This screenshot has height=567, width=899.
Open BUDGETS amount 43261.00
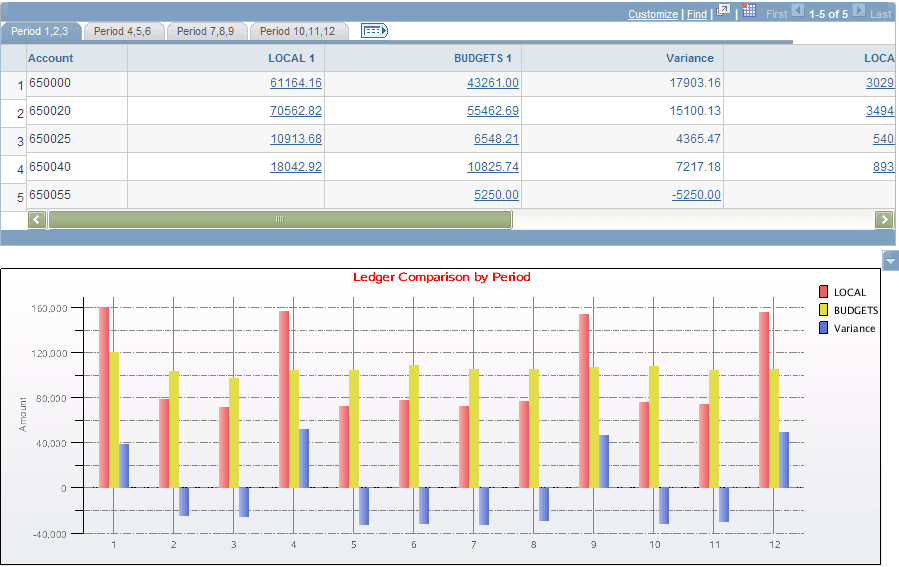pos(493,83)
